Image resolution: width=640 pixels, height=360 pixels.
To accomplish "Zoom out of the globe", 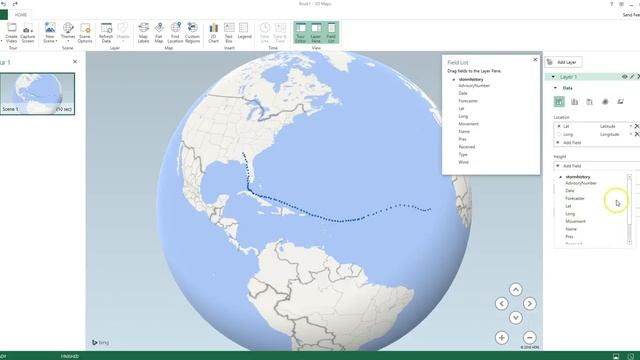I will [x=530, y=338].
